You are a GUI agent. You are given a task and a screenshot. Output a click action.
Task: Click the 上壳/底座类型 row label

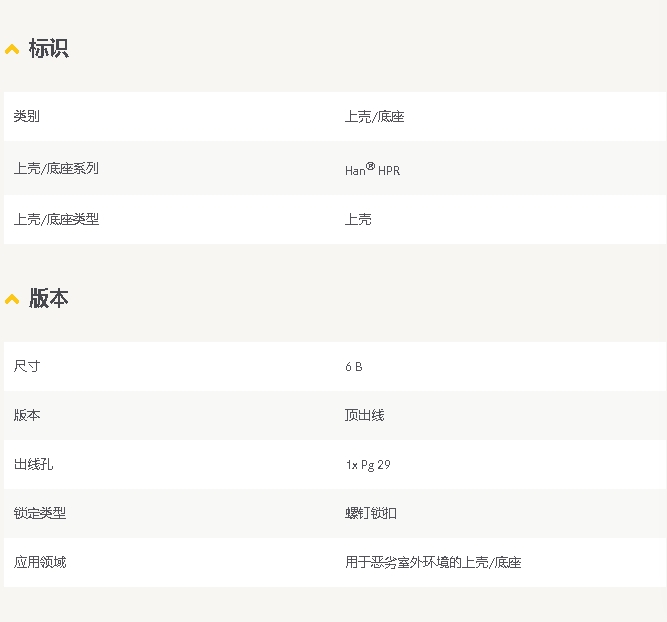[x=56, y=220]
